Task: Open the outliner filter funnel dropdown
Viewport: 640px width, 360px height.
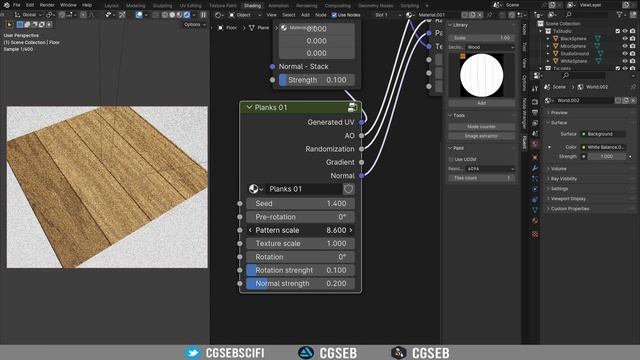Action: pos(621,15)
